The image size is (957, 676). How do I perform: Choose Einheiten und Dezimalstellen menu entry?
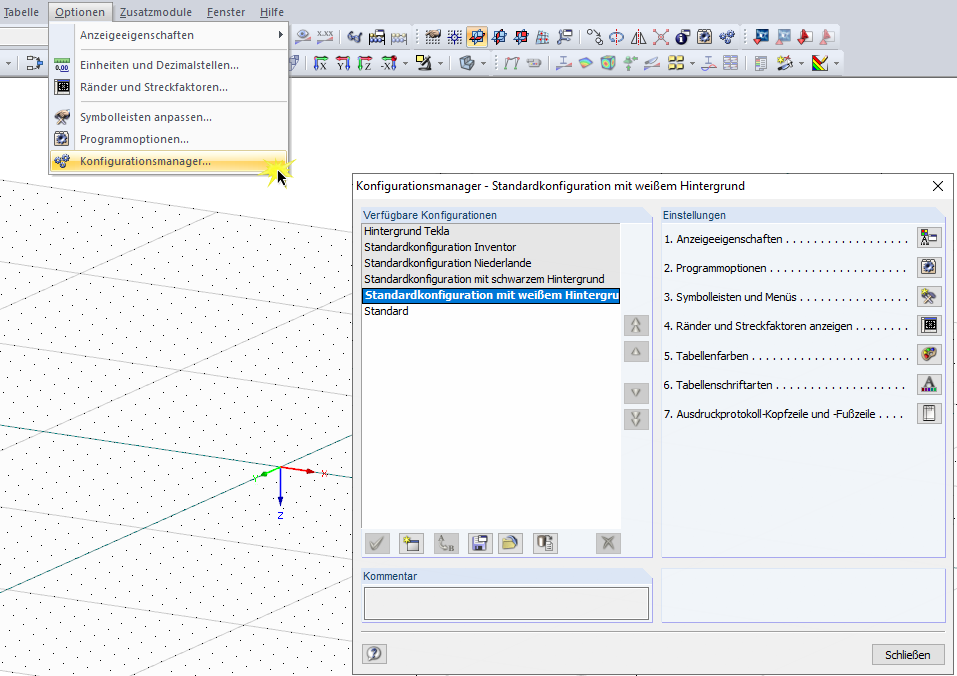pos(159,65)
